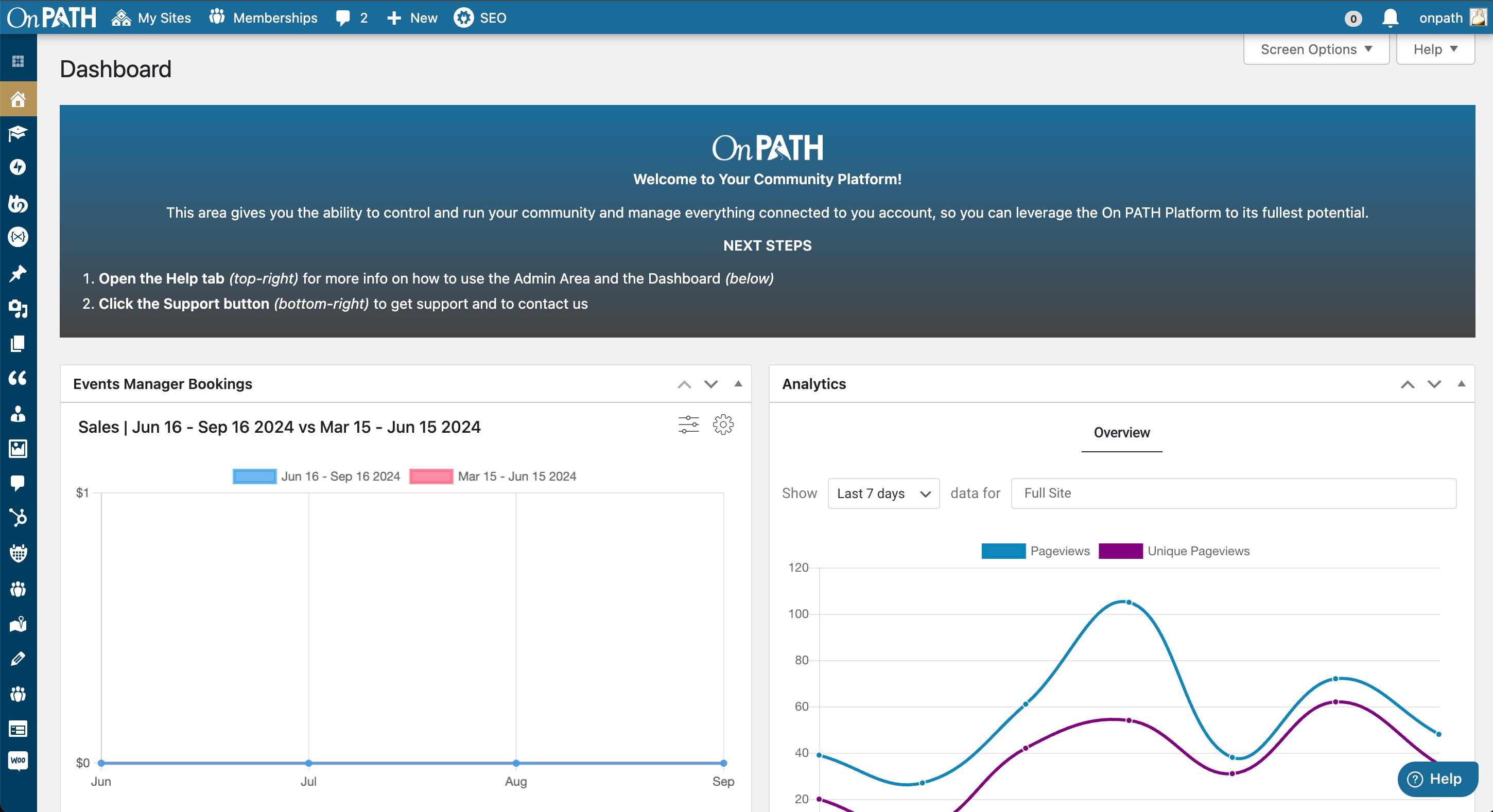Viewport: 1493px width, 812px height.
Task: Toggle the Jun 16 - Sep 16 2024 legend swatch
Action: pos(254,476)
